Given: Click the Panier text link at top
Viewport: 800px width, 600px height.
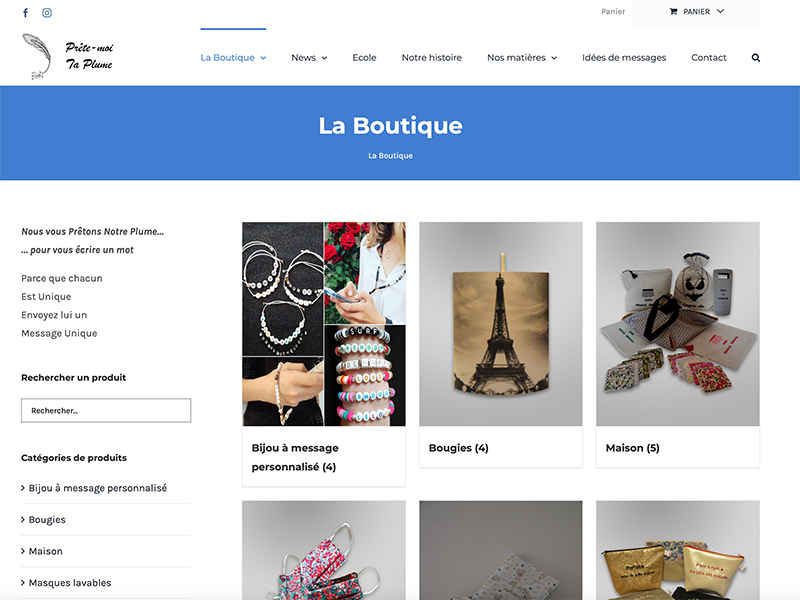Looking at the screenshot, I should (x=613, y=11).
